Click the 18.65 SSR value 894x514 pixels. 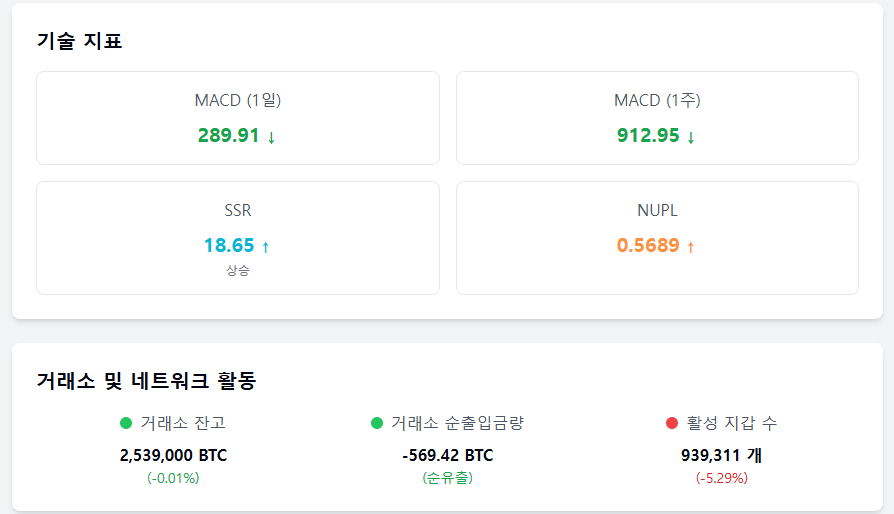point(229,246)
